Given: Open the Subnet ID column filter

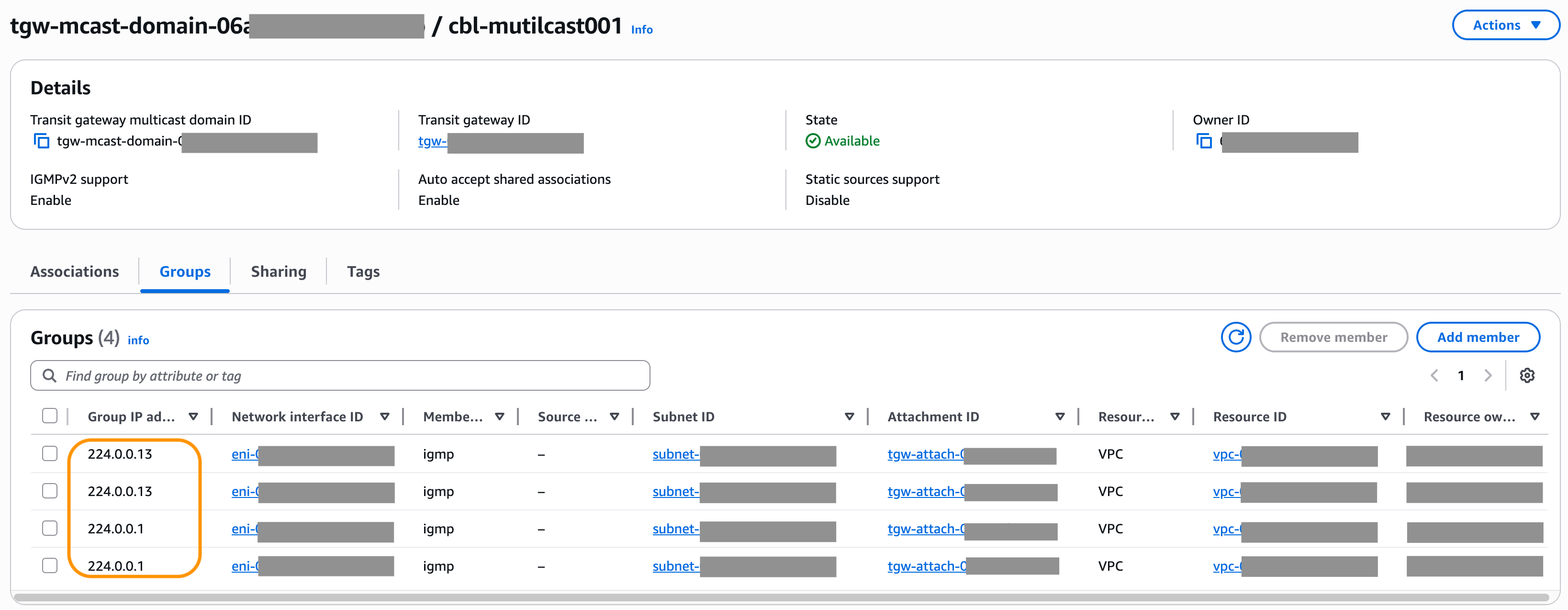Looking at the screenshot, I should pos(849,417).
